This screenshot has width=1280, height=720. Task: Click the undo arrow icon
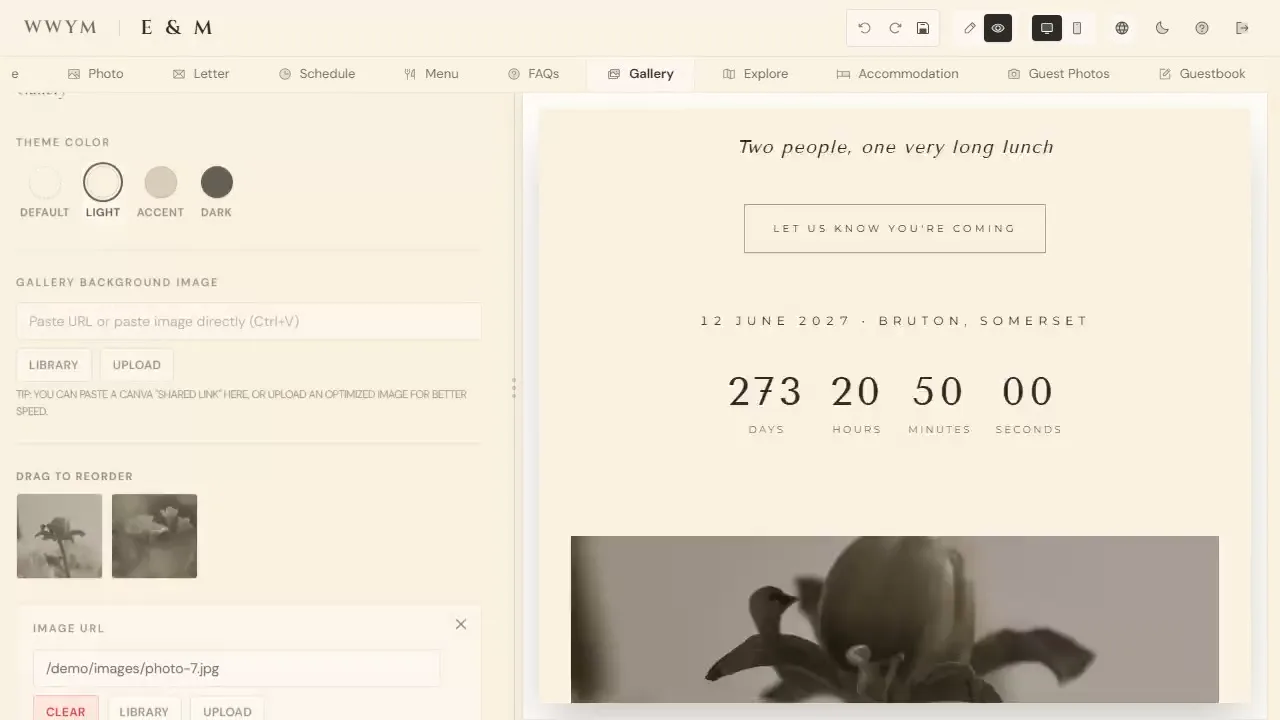(x=864, y=28)
